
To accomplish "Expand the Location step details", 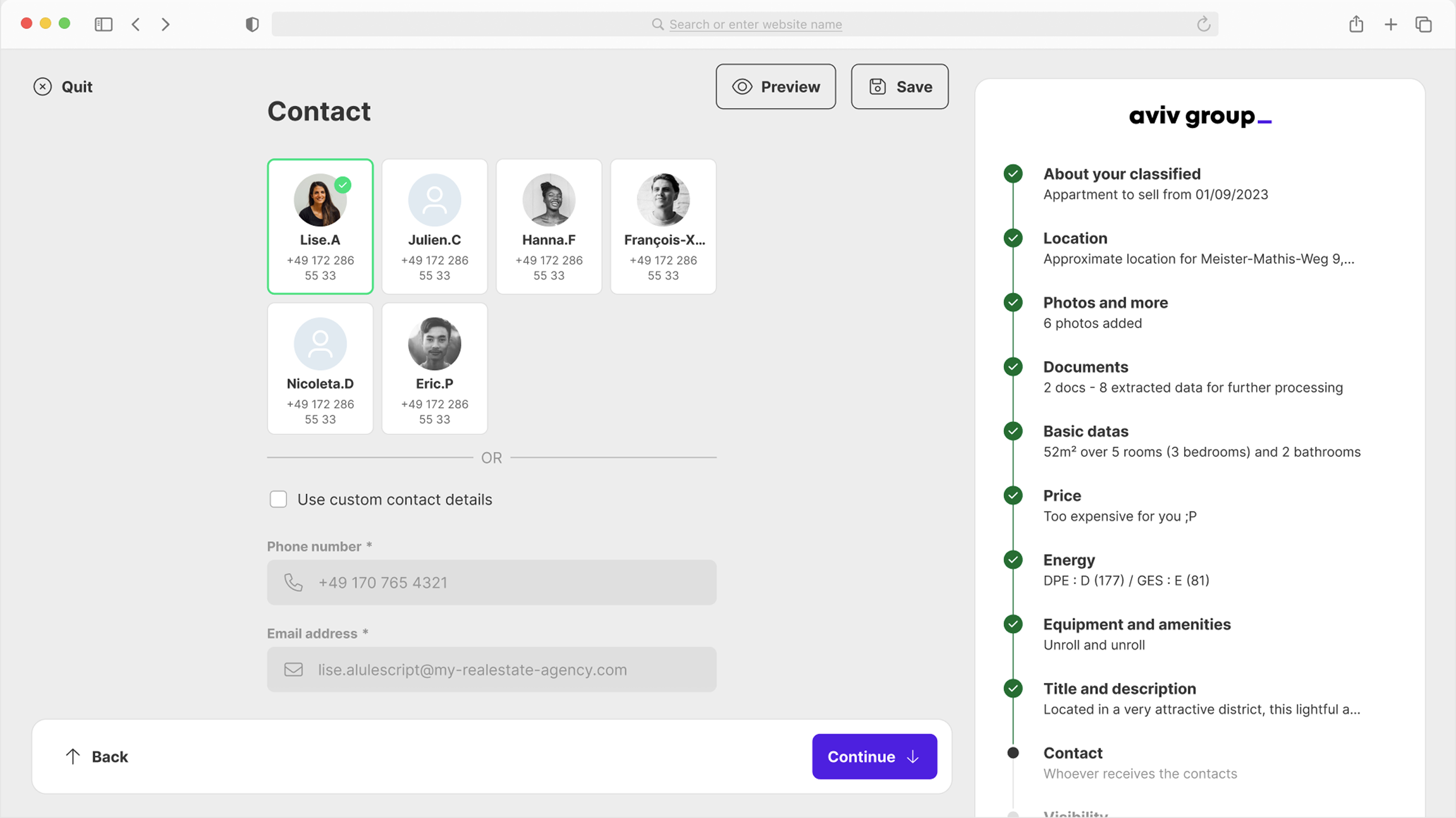I will point(1075,238).
